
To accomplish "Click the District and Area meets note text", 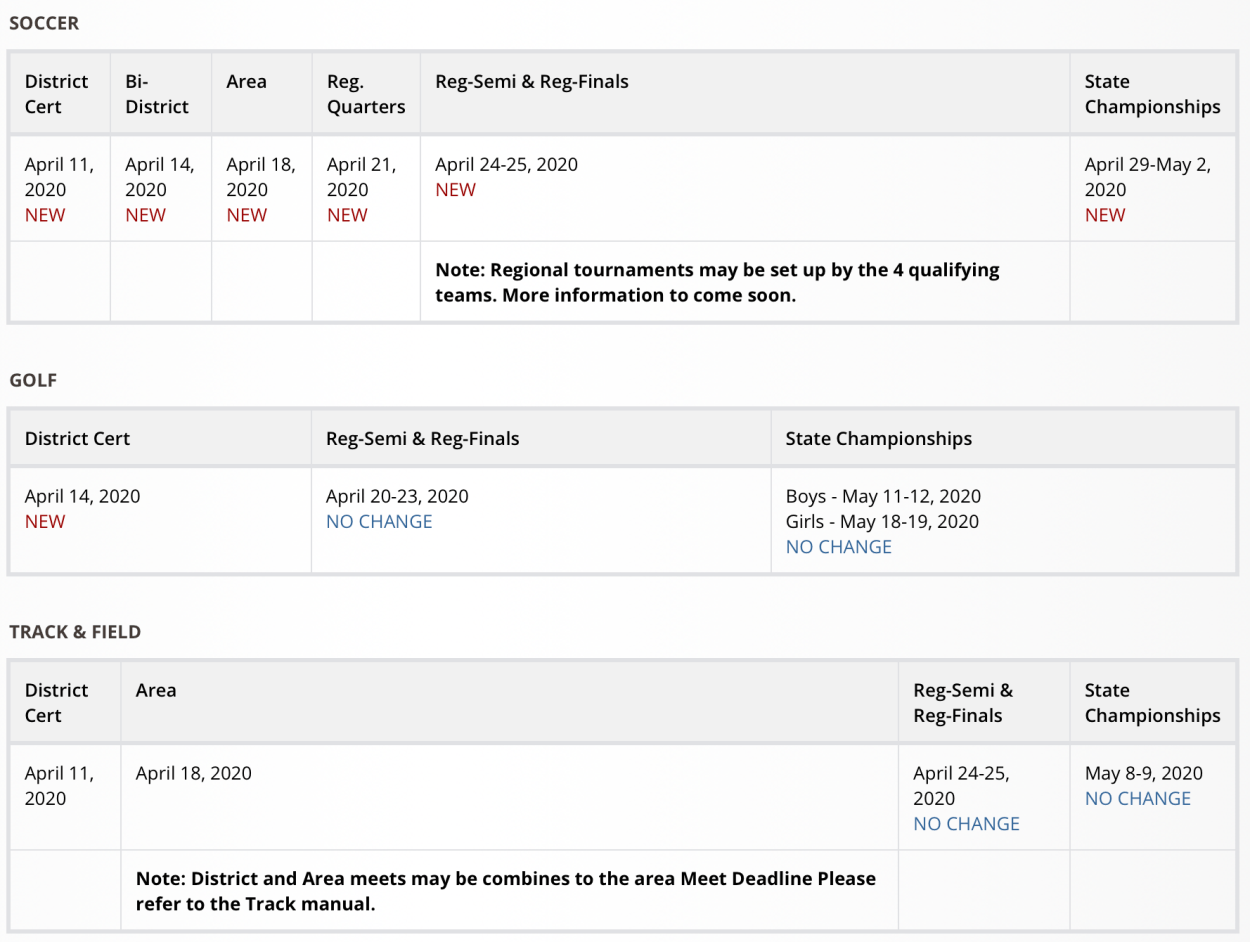I will [x=505, y=891].
